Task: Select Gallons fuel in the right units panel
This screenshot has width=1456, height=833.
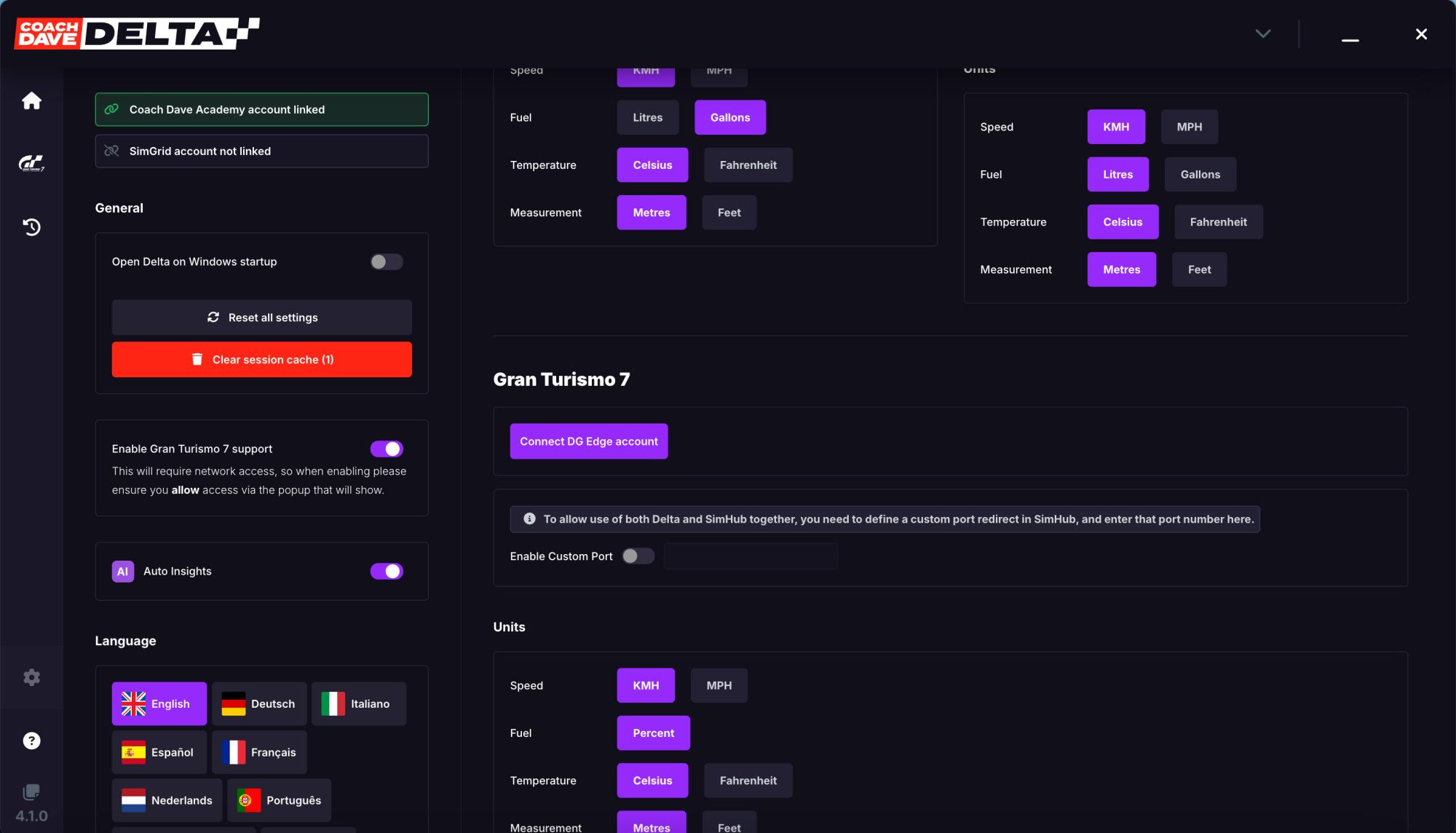Action: [x=1200, y=175]
